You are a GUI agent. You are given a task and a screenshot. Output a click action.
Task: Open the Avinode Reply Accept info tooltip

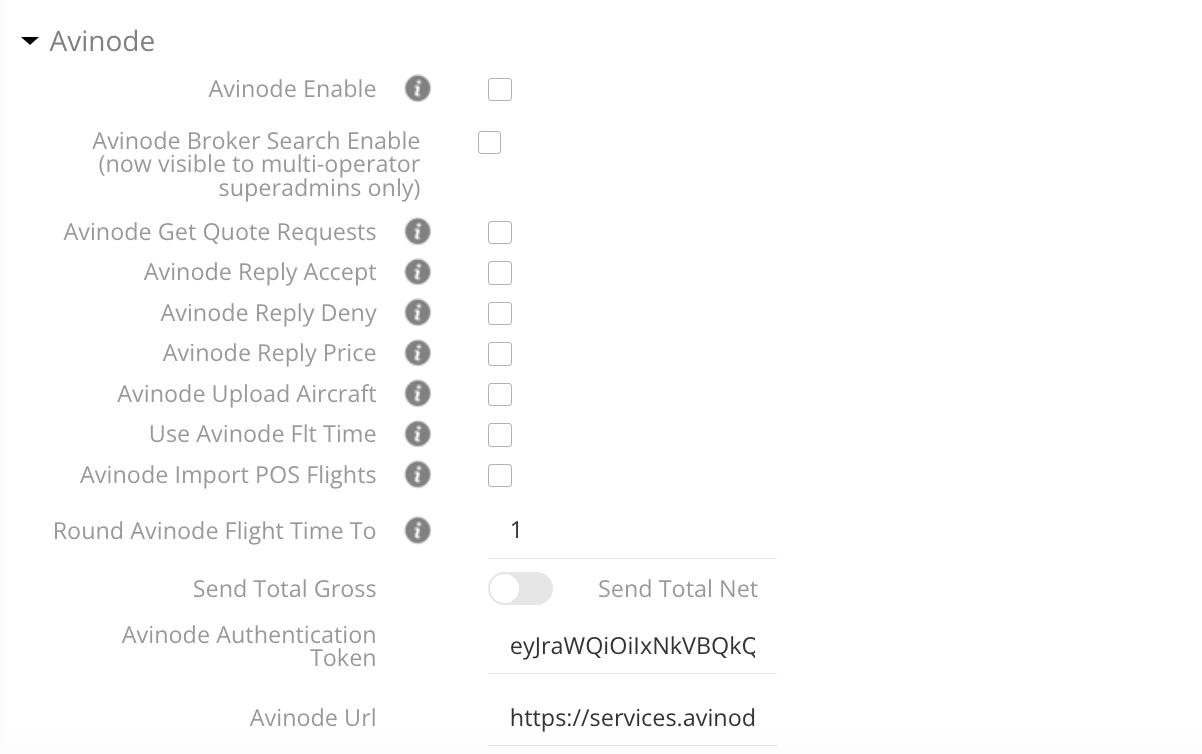417,272
